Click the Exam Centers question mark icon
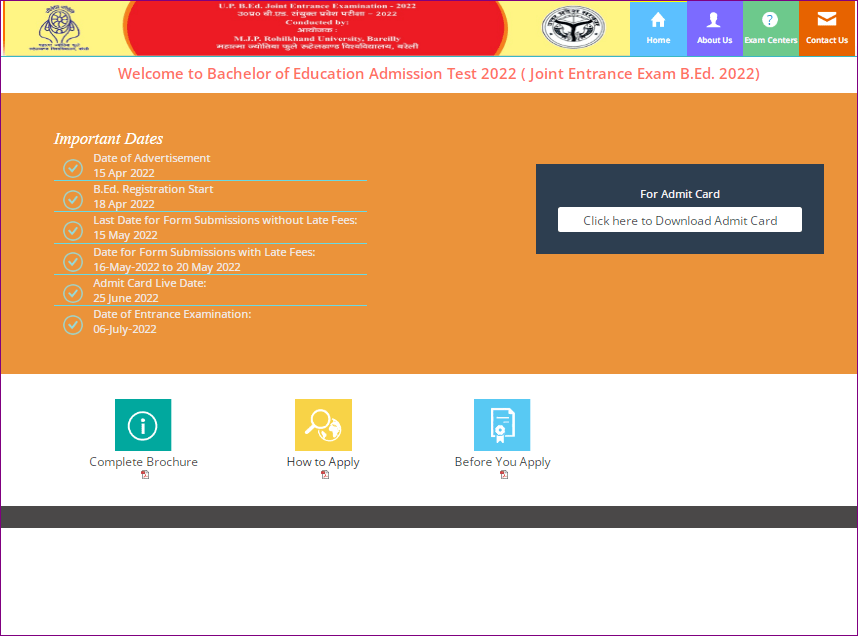858x636 pixels. click(x=770, y=19)
